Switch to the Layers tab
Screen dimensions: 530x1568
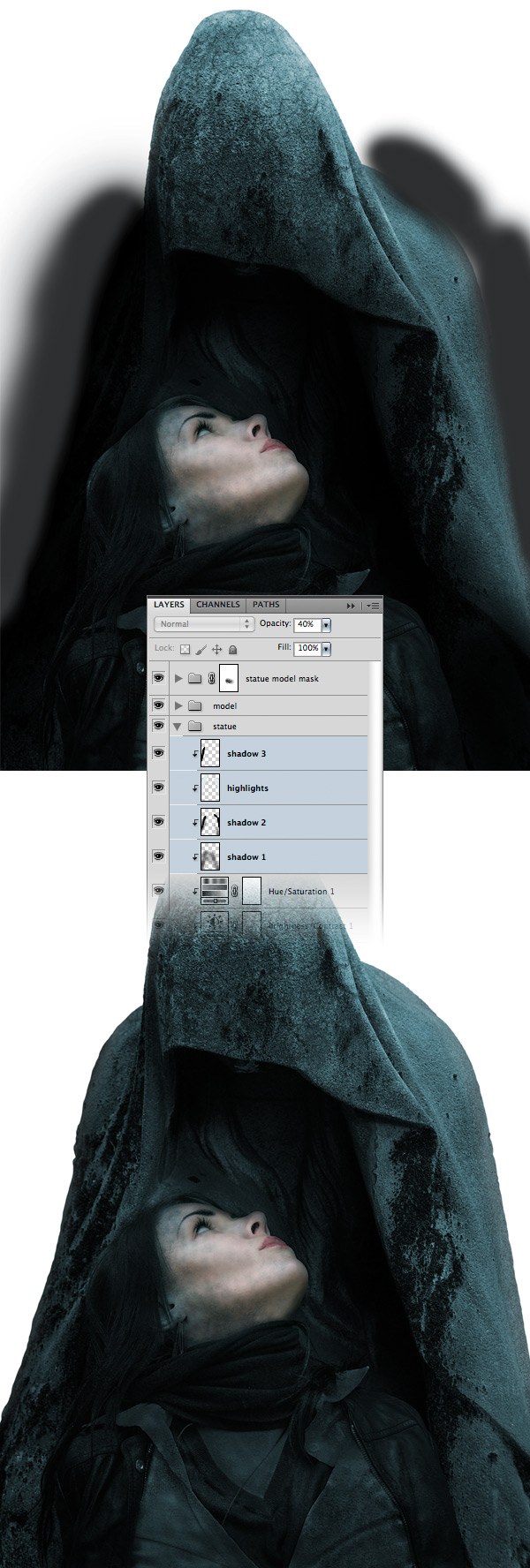pyautogui.click(x=169, y=606)
